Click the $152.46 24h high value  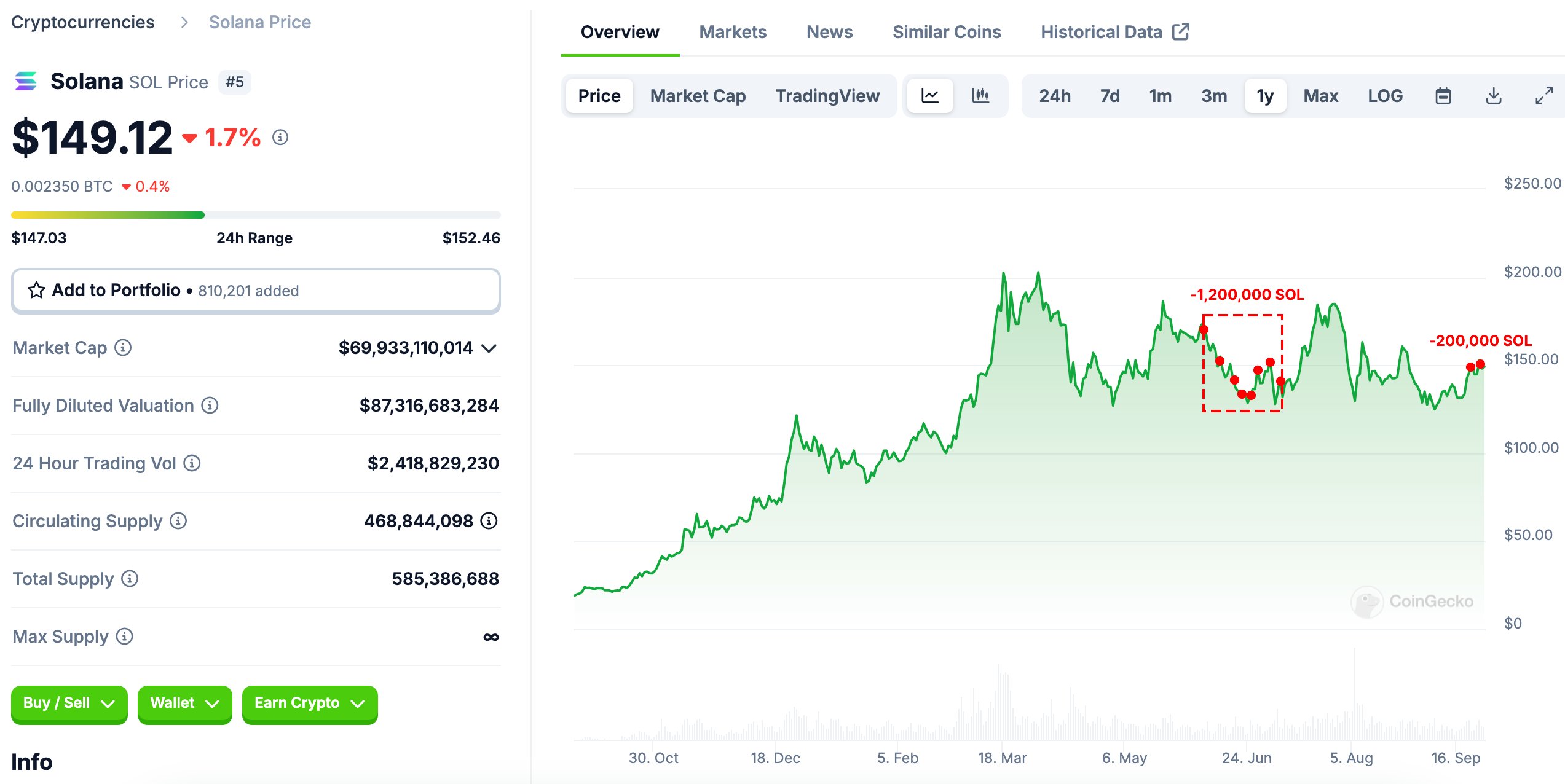point(471,238)
